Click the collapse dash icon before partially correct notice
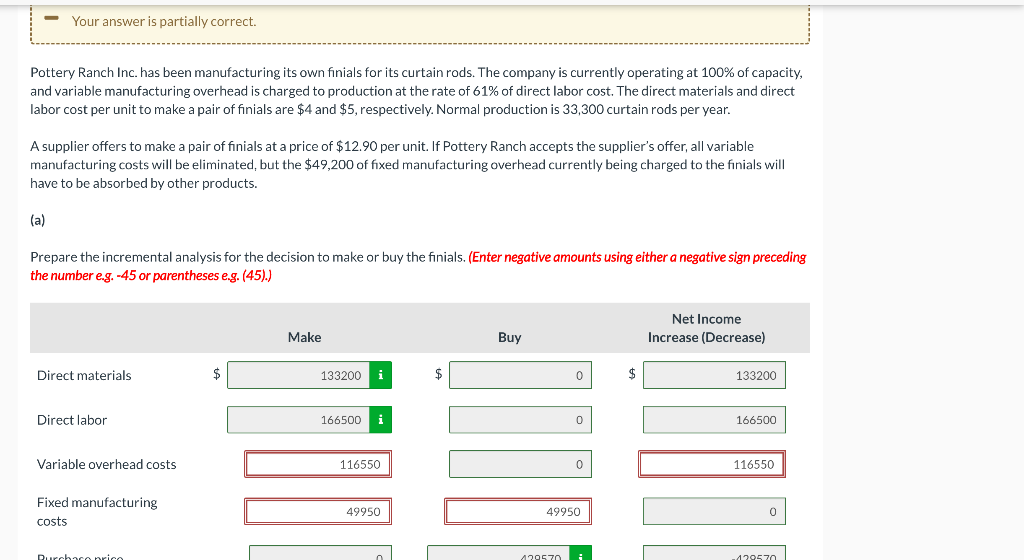The image size is (1024, 560). click(x=52, y=18)
